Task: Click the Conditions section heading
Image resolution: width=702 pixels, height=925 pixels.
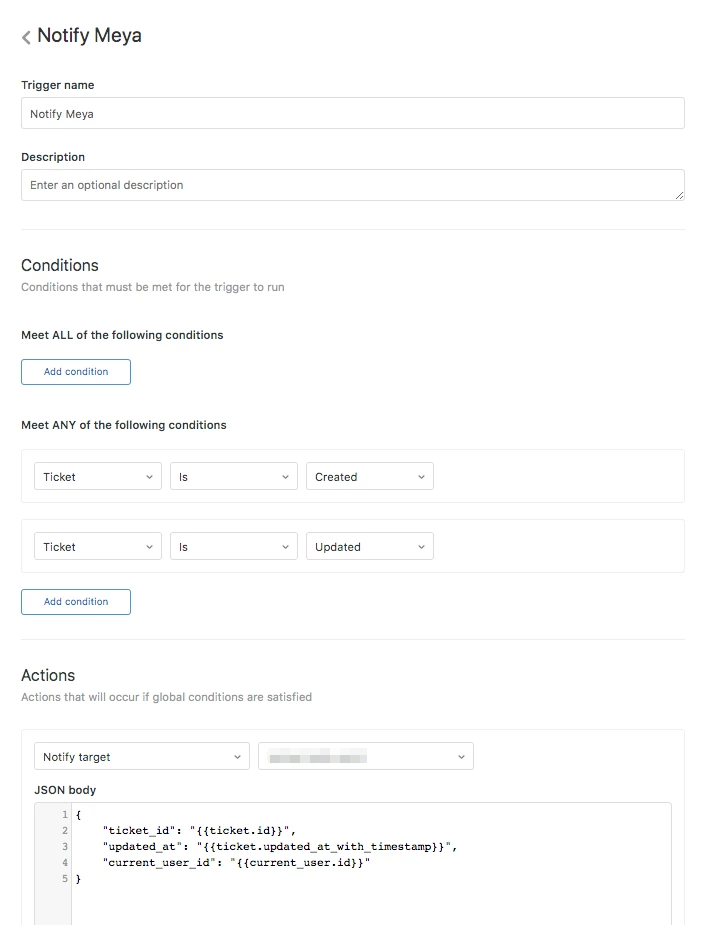Action: 60,265
